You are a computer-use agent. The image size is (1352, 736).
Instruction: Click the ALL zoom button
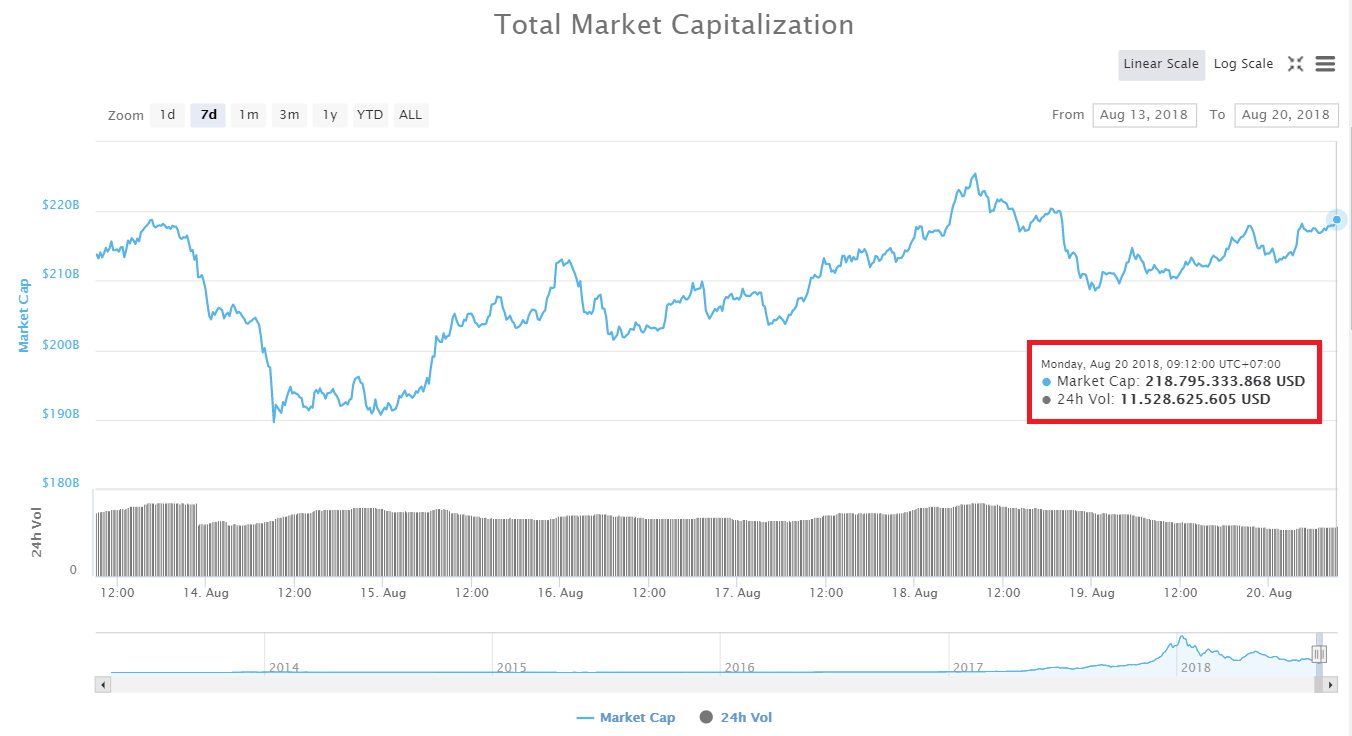411,114
